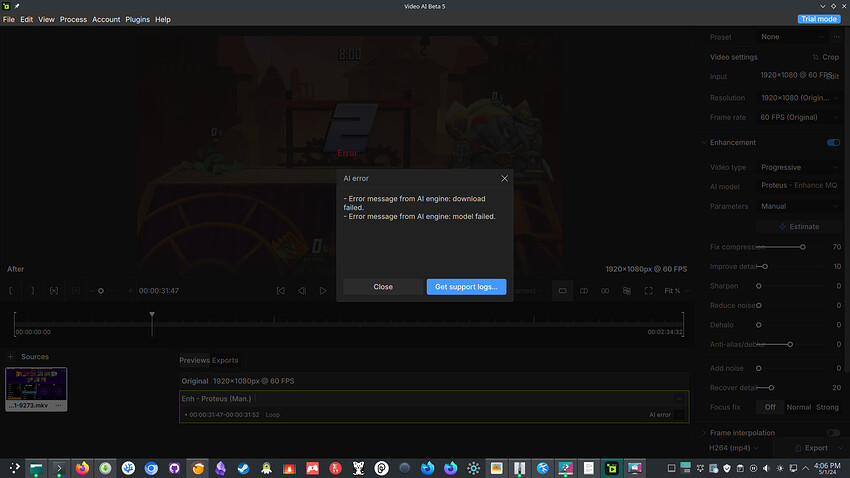The width and height of the screenshot is (850, 478).
Task: Adjust the Add noise slider handle
Action: (x=759, y=369)
